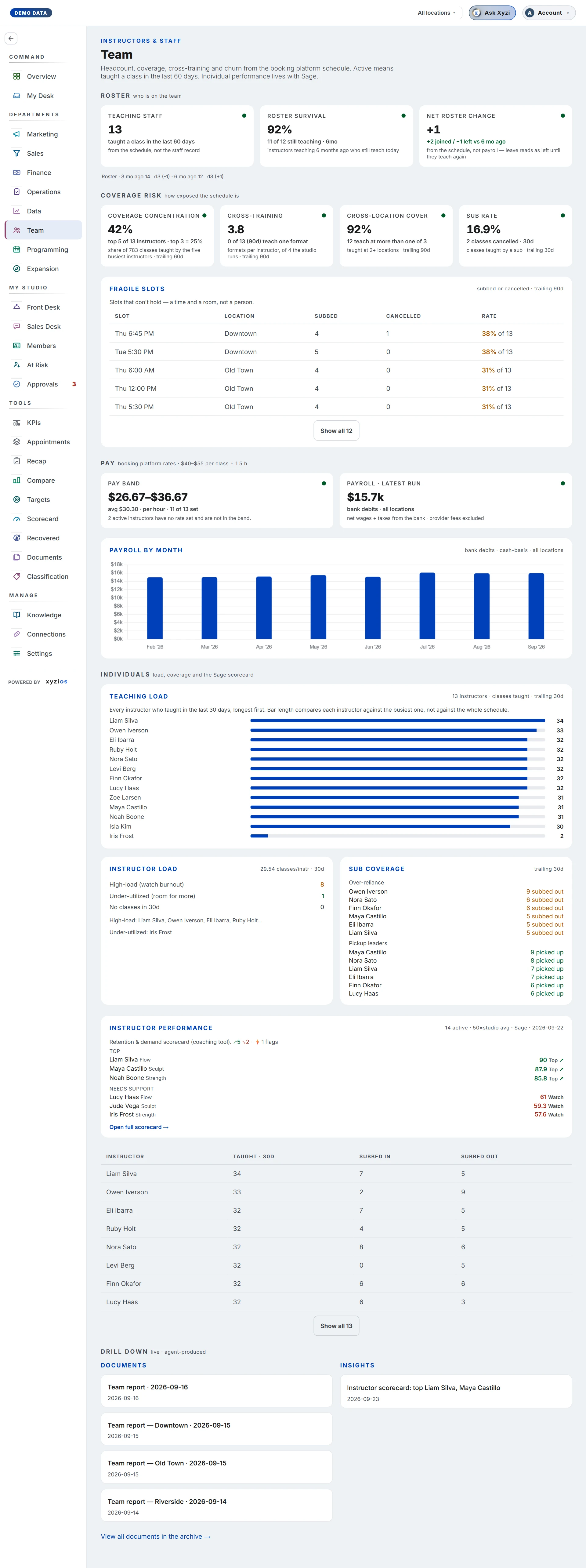Click the Teaching Staff card
Image resolution: width=586 pixels, height=1568 pixels.
point(177,136)
